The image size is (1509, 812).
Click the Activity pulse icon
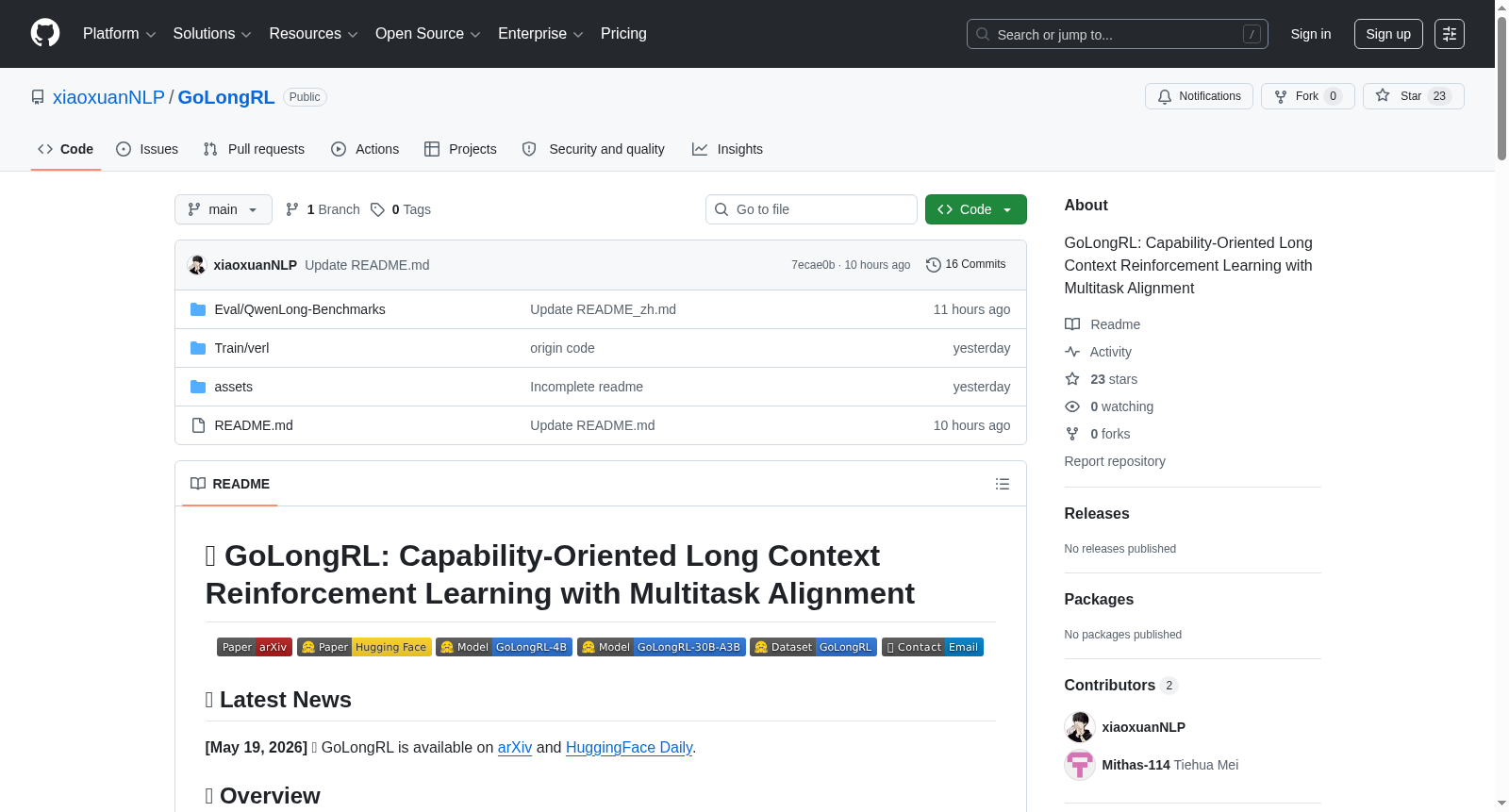point(1072,352)
